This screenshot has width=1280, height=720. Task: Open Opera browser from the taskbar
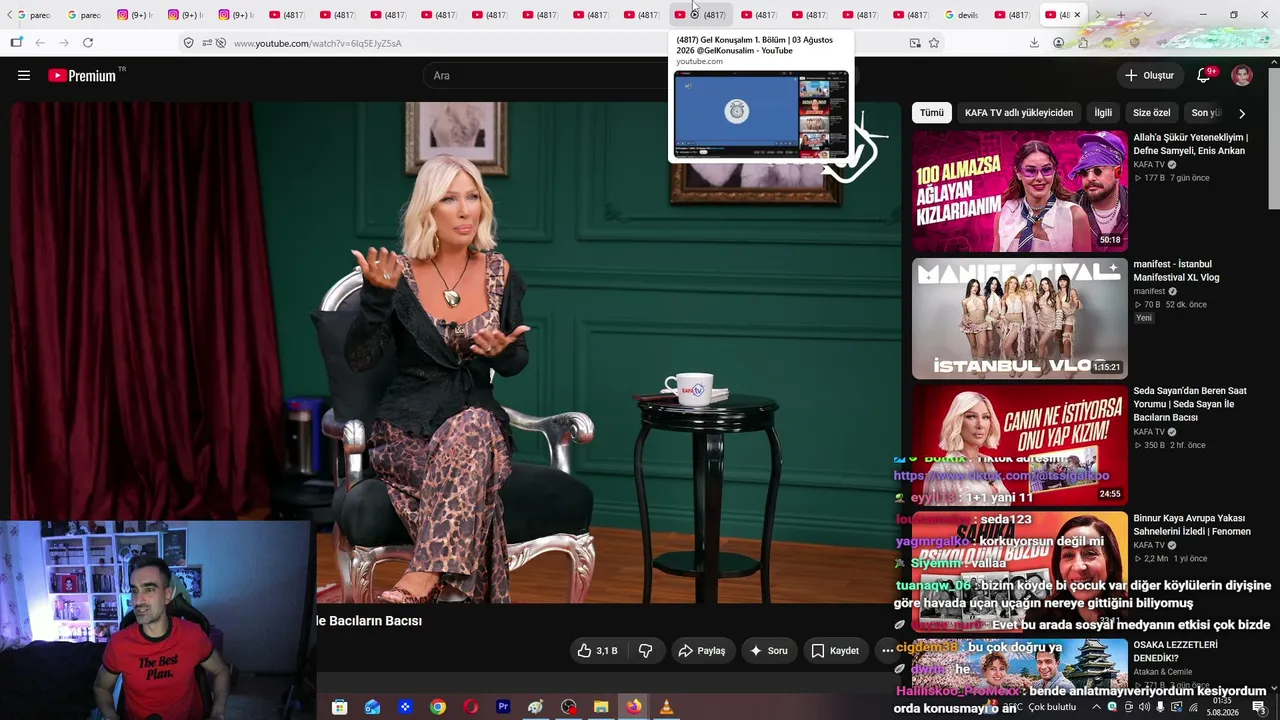(470, 707)
